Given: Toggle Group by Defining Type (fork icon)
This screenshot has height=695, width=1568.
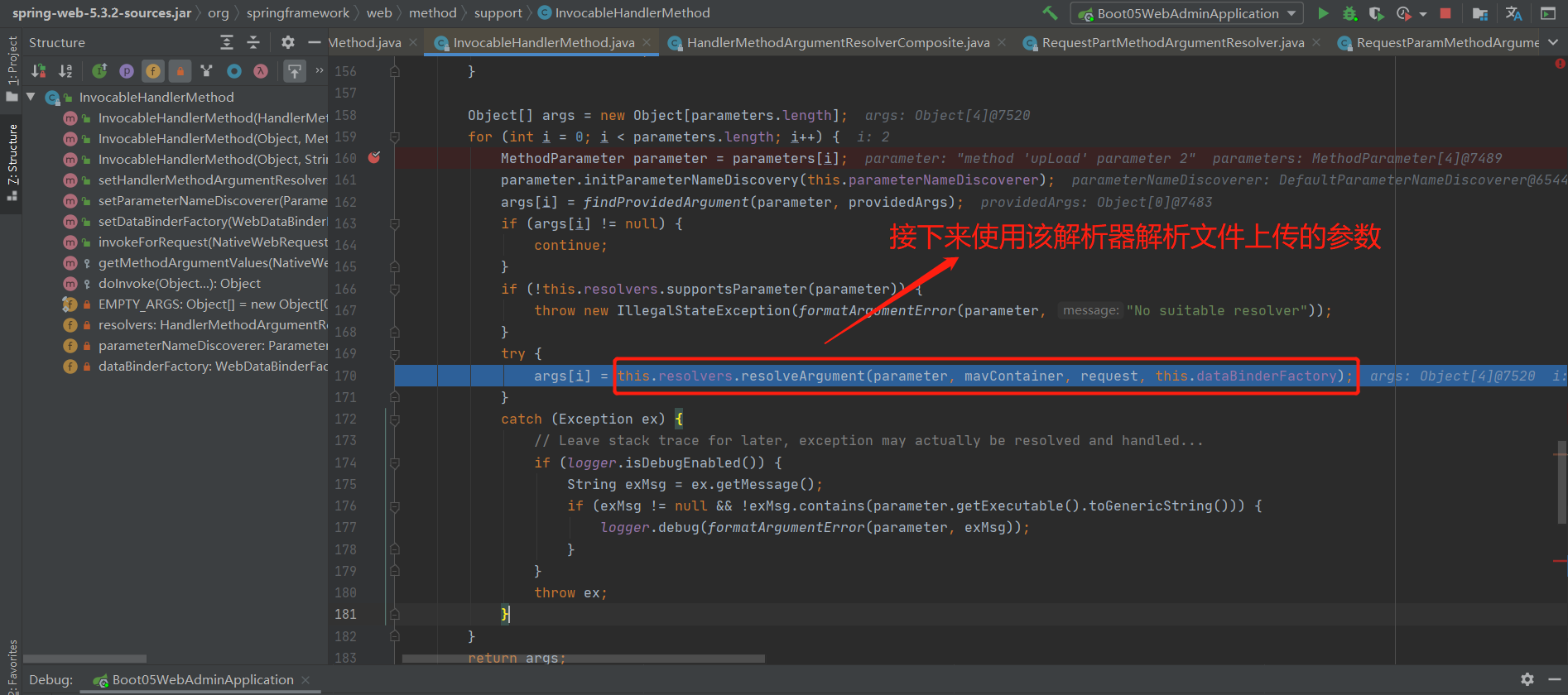Looking at the screenshot, I should coord(207,71).
